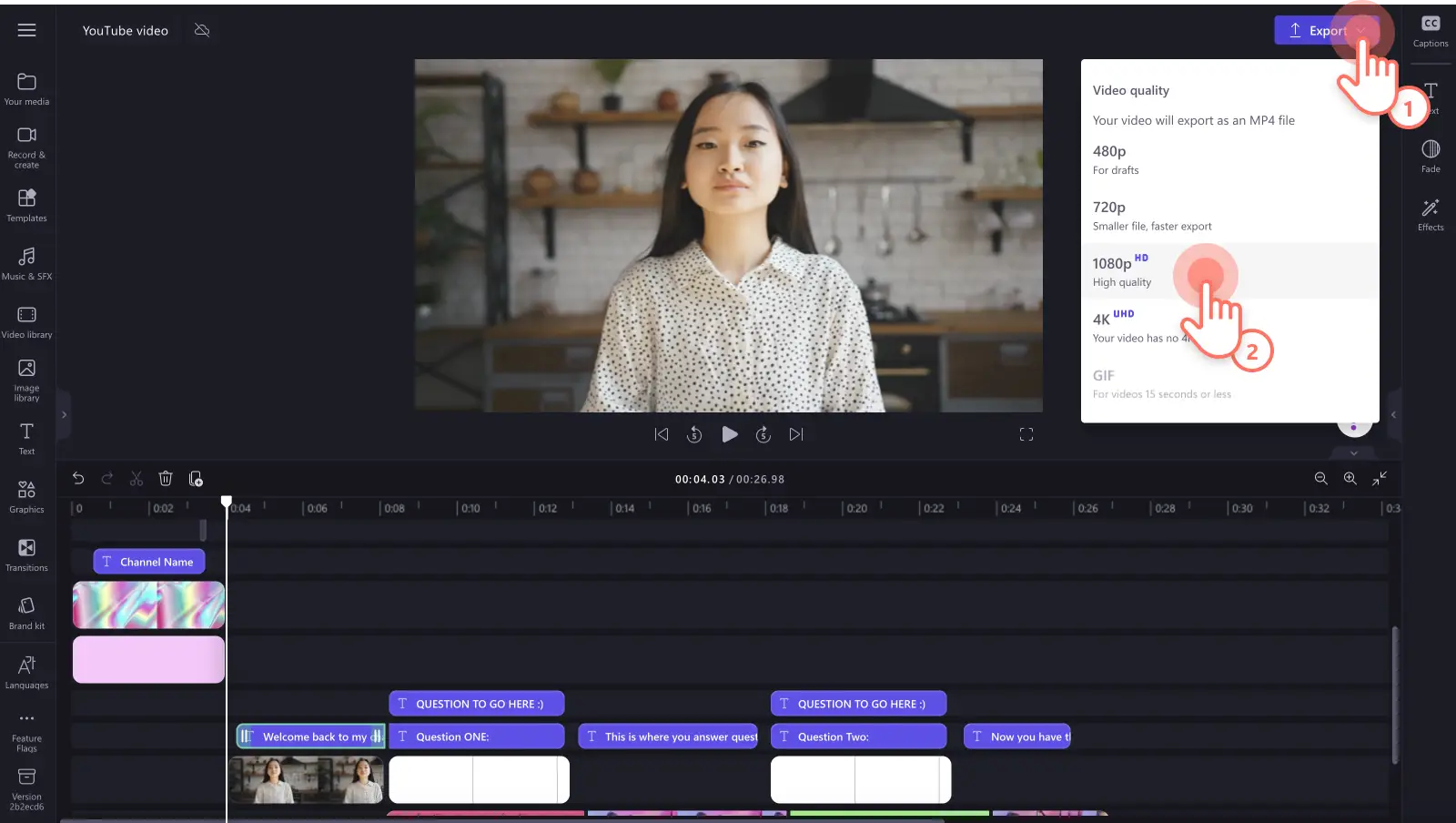This screenshot has width=1456, height=823.
Task: Zoom in the timeline
Action: click(1350, 478)
